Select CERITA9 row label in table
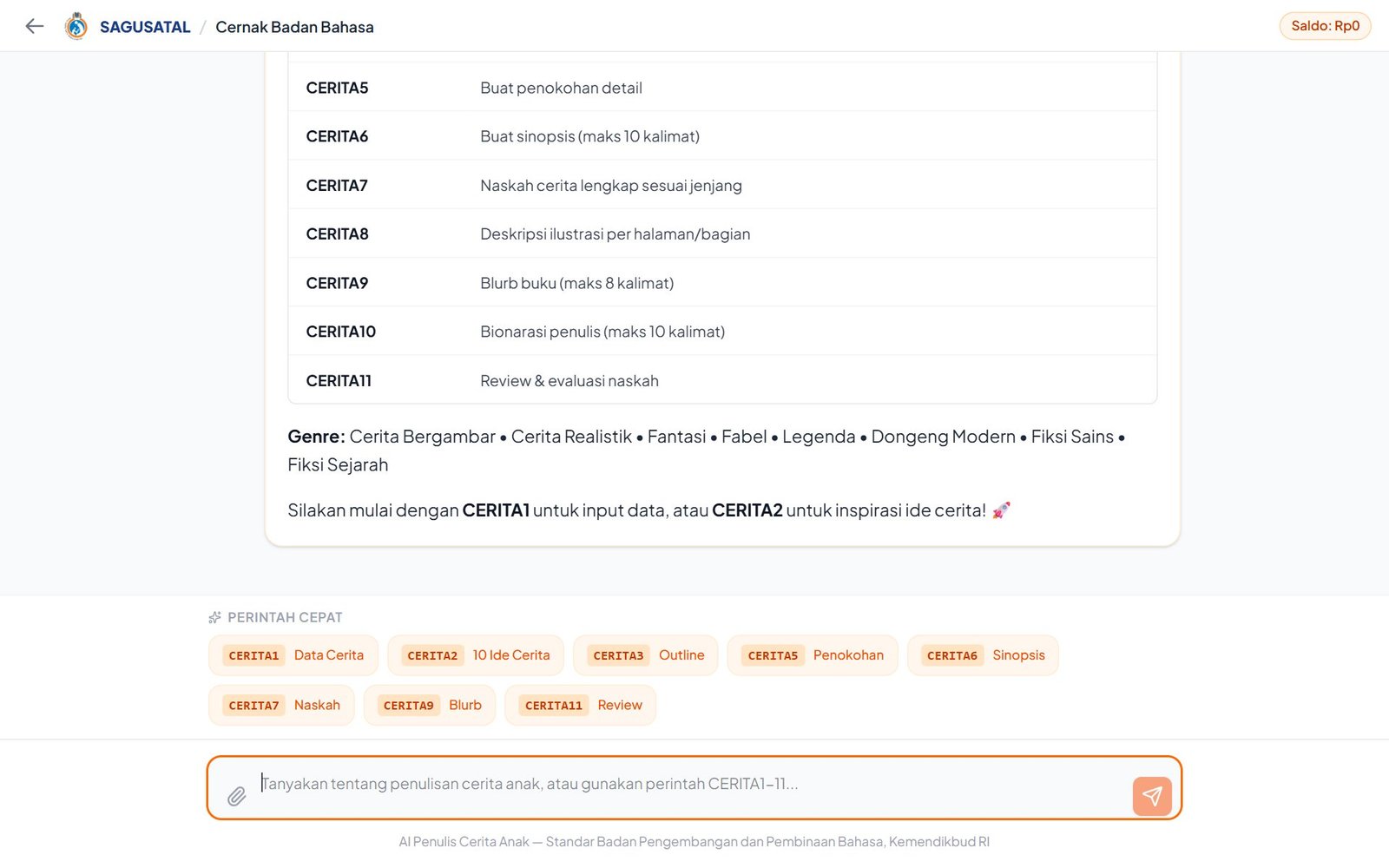 click(337, 283)
